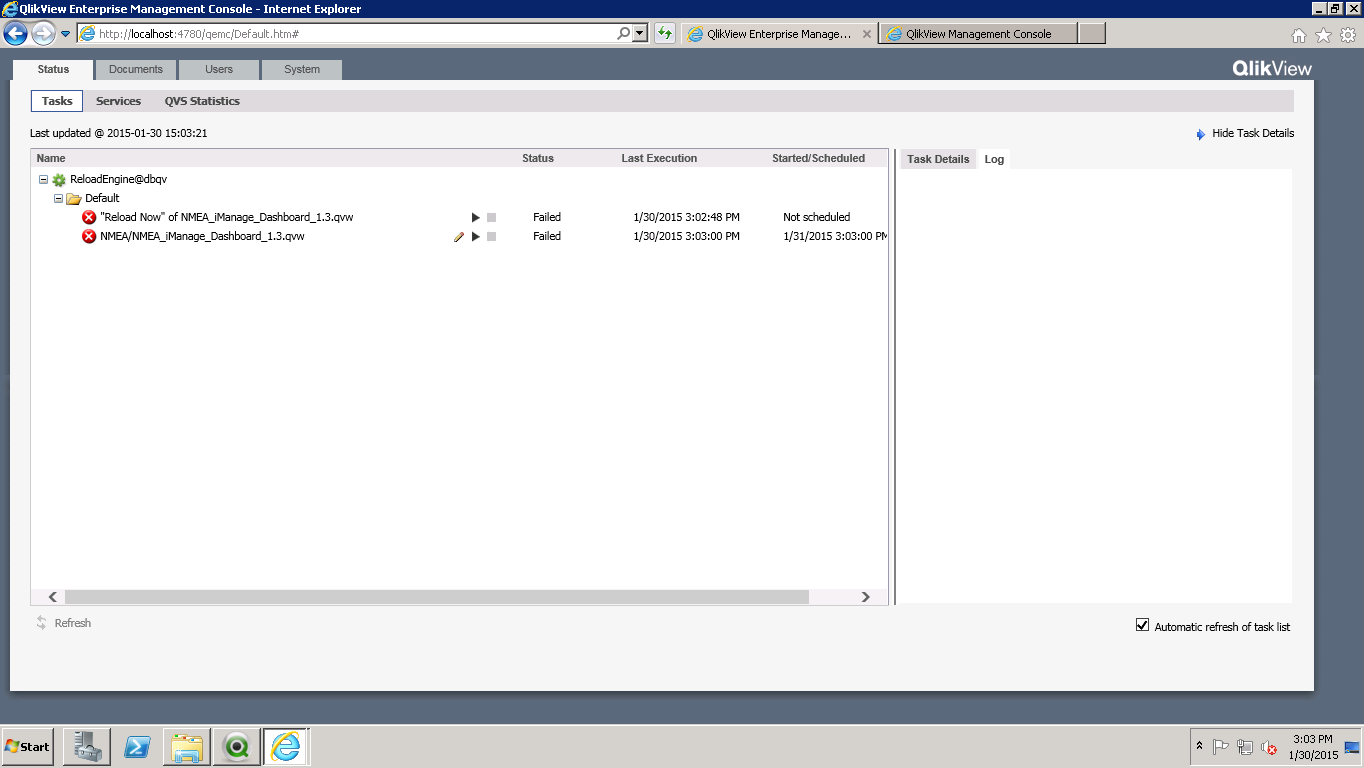Image resolution: width=1364 pixels, height=768 pixels.
Task: Launch PowerShell from taskbar
Action: pyautogui.click(x=137, y=746)
